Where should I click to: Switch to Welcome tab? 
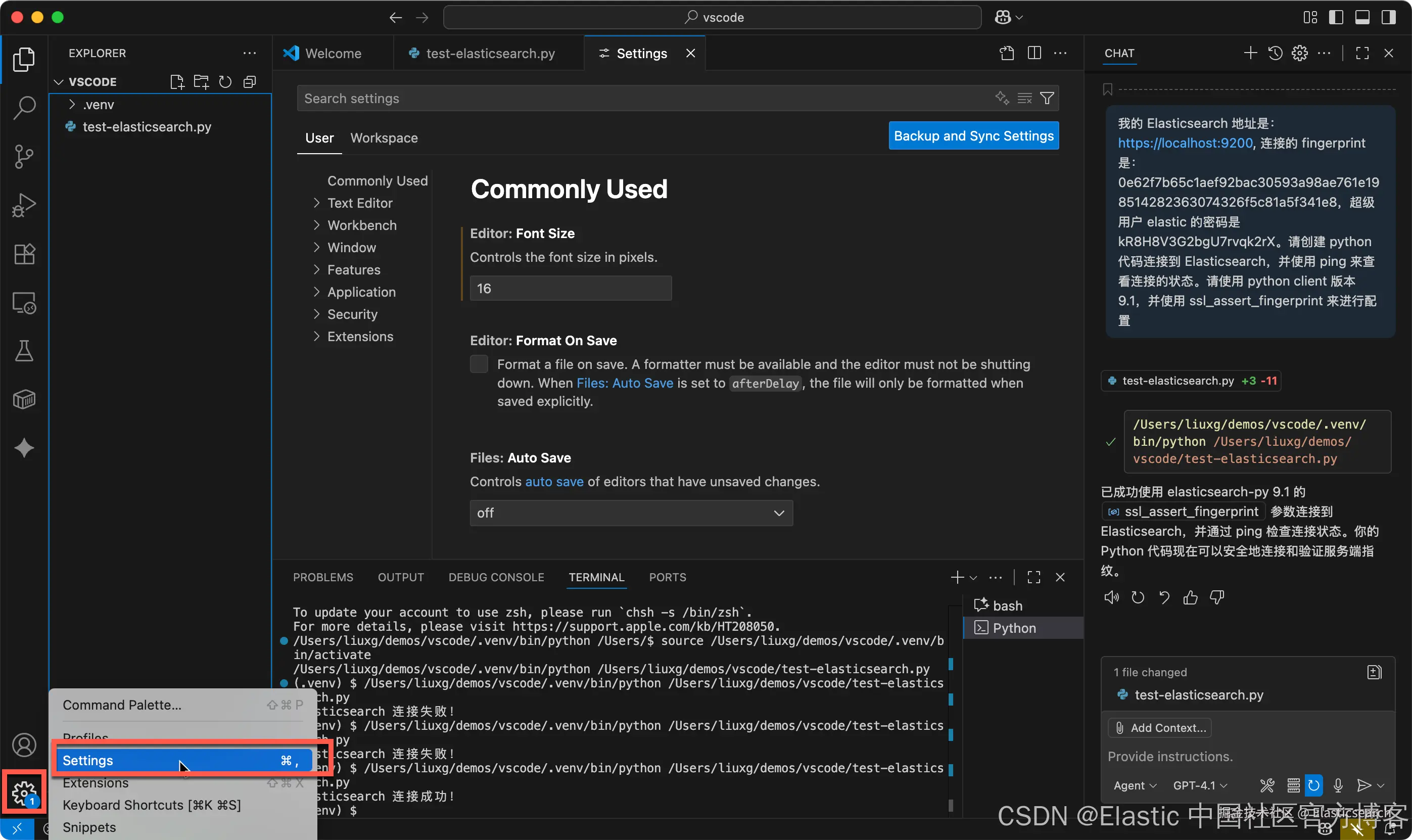click(x=333, y=53)
